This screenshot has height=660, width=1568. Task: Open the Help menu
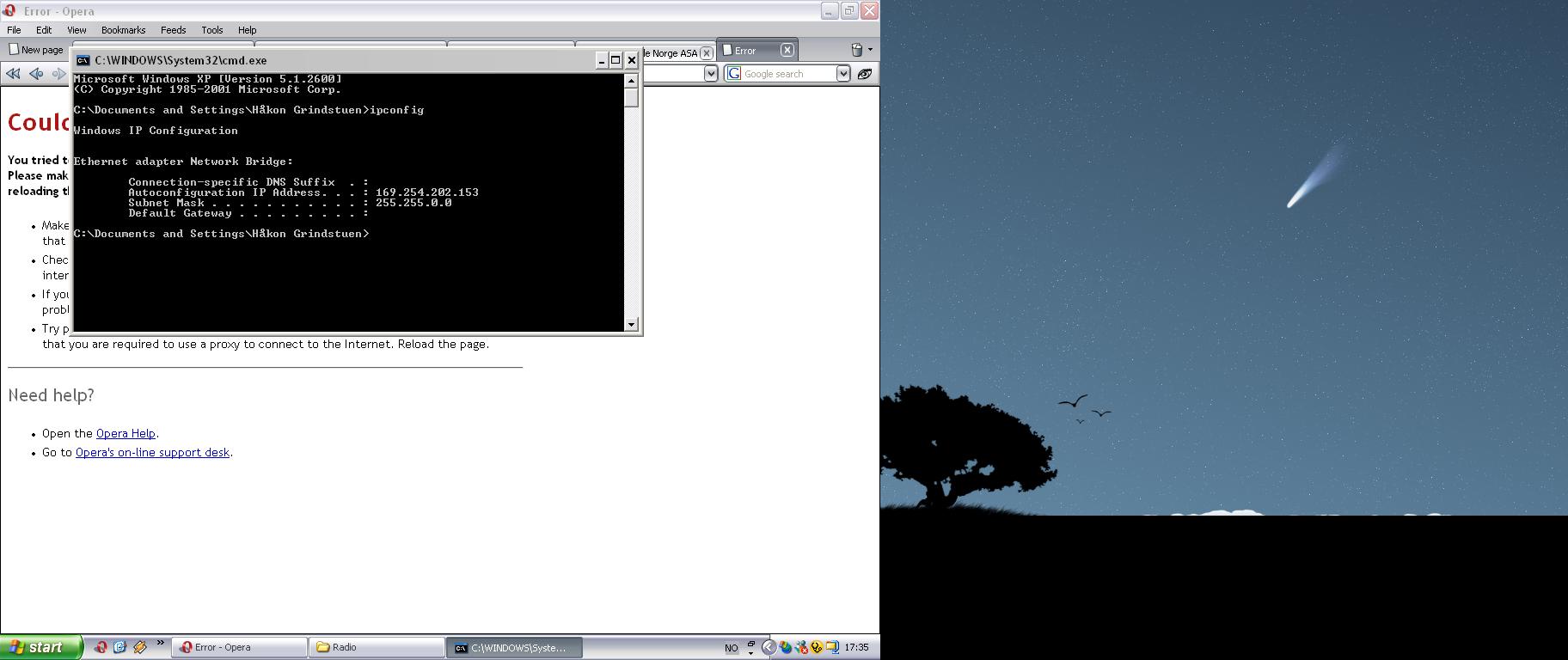247,30
